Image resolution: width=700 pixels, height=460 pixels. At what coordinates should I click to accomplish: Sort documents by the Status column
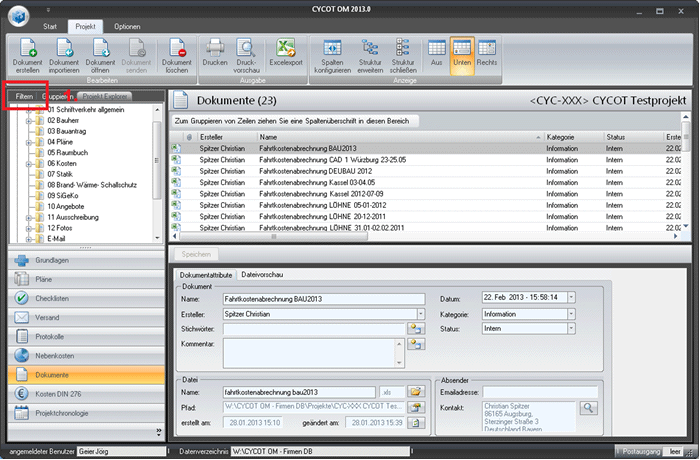coord(633,137)
